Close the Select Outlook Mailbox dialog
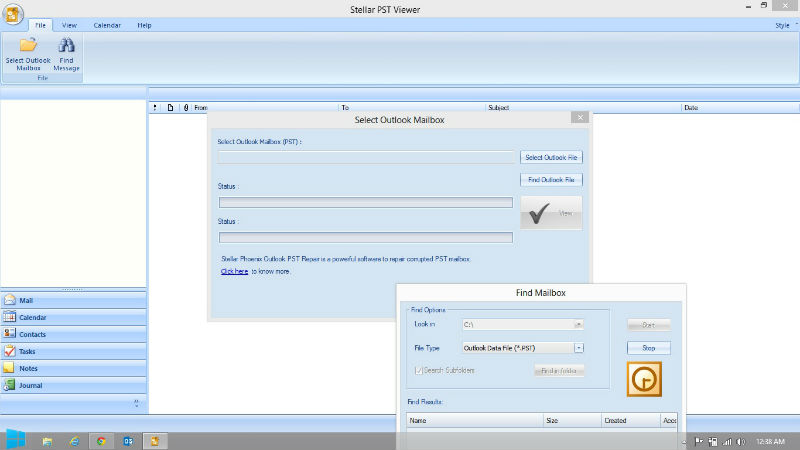 (580, 117)
